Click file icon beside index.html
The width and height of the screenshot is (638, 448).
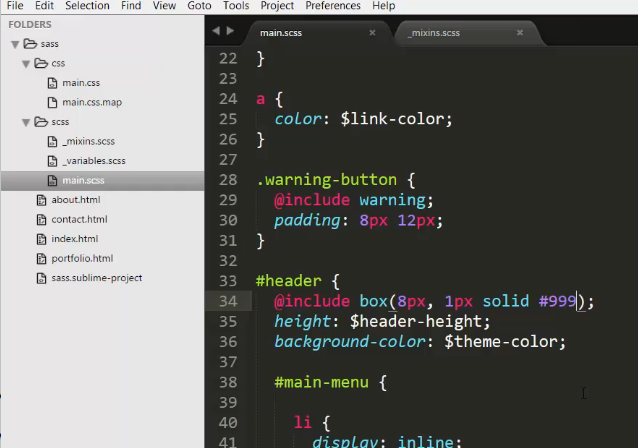click(x=42, y=239)
